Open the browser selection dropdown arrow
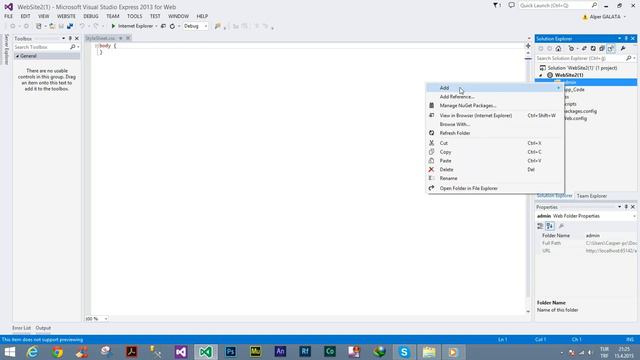 [x=156, y=26]
